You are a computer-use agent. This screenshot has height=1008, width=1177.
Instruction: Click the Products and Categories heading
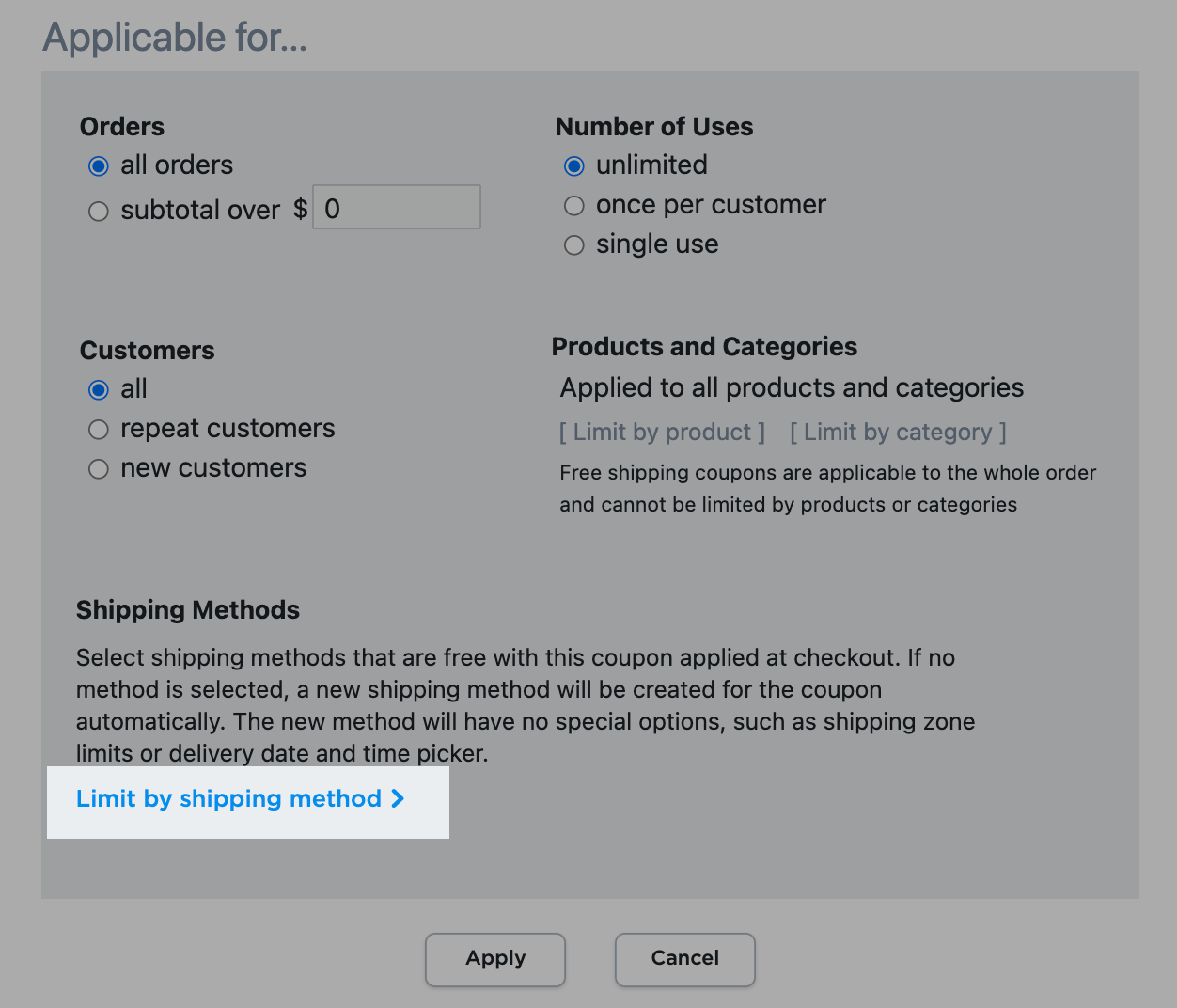tap(704, 346)
